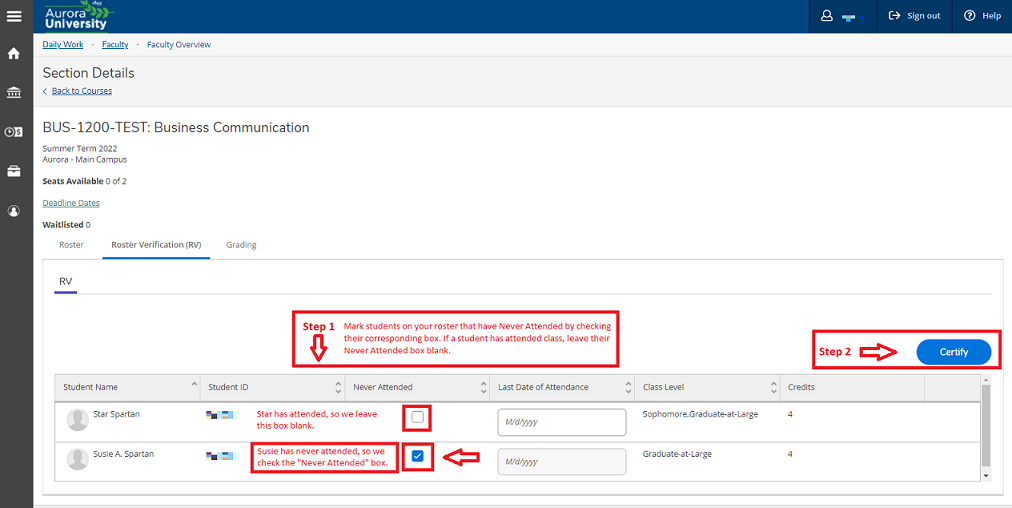Image resolution: width=1012 pixels, height=508 pixels.
Task: Click the Credits column header
Action: (x=852, y=387)
